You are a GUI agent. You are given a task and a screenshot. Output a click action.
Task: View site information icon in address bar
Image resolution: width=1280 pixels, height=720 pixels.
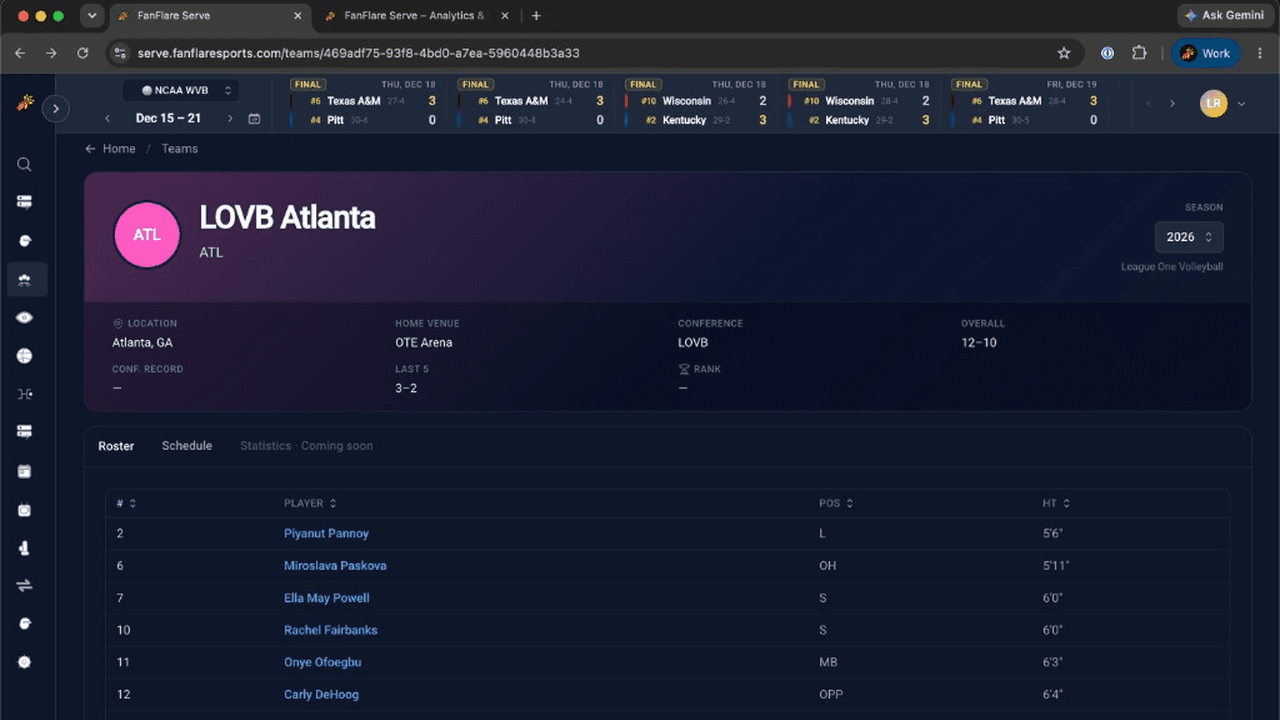[121, 53]
